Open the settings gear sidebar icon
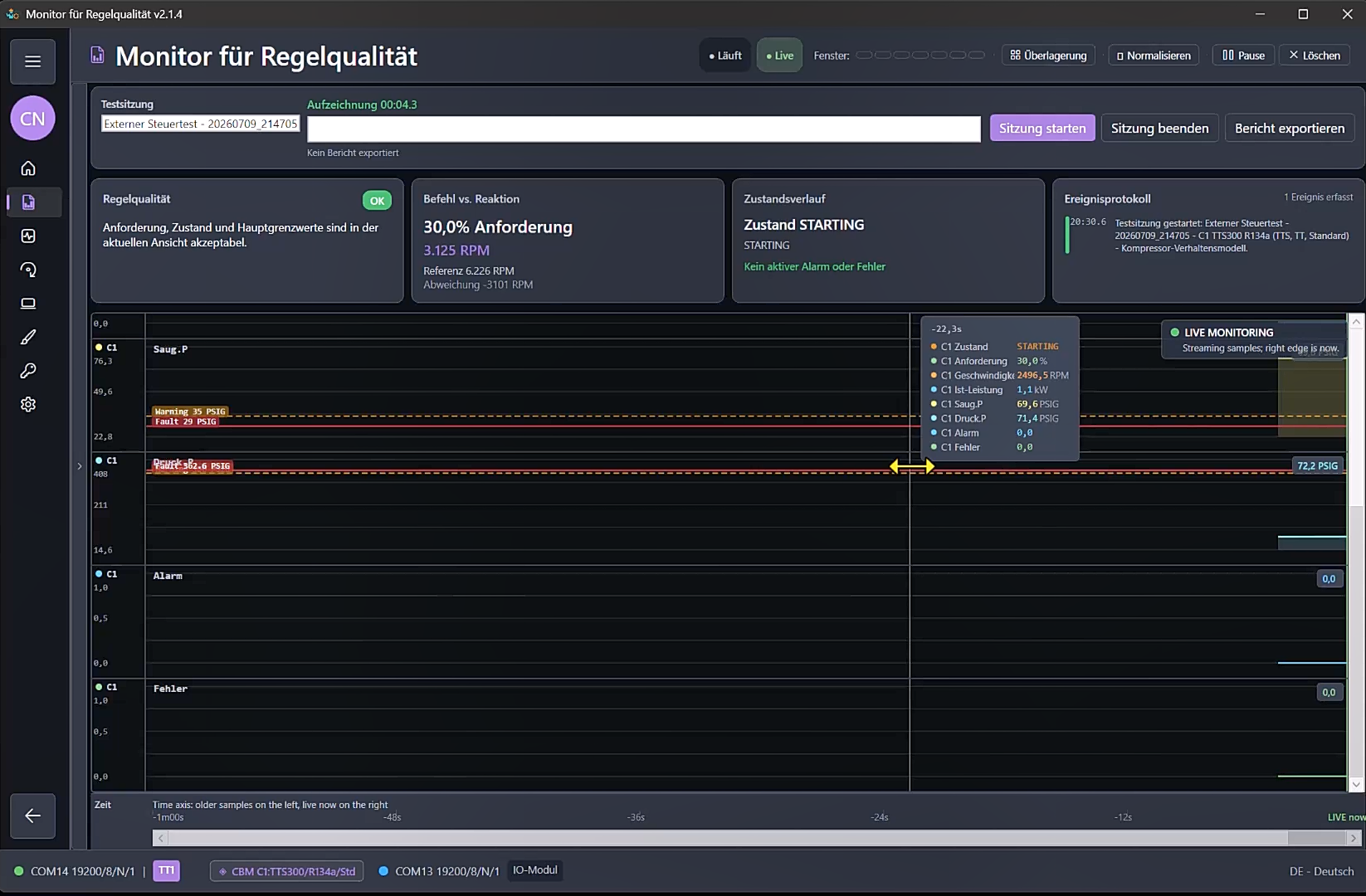1366x896 pixels. pos(28,404)
